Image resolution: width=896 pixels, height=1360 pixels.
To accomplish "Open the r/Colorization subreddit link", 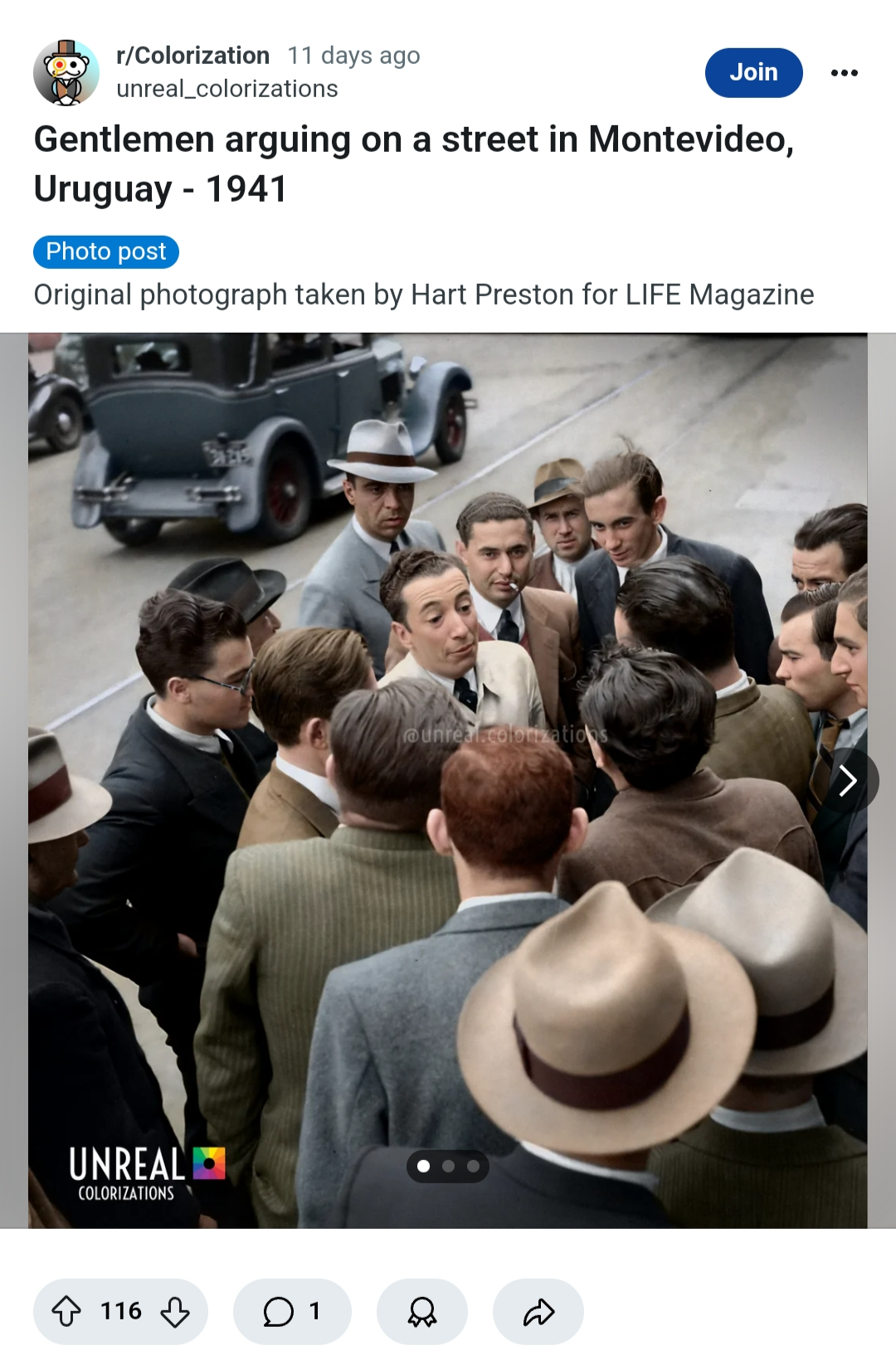I will tap(193, 56).
